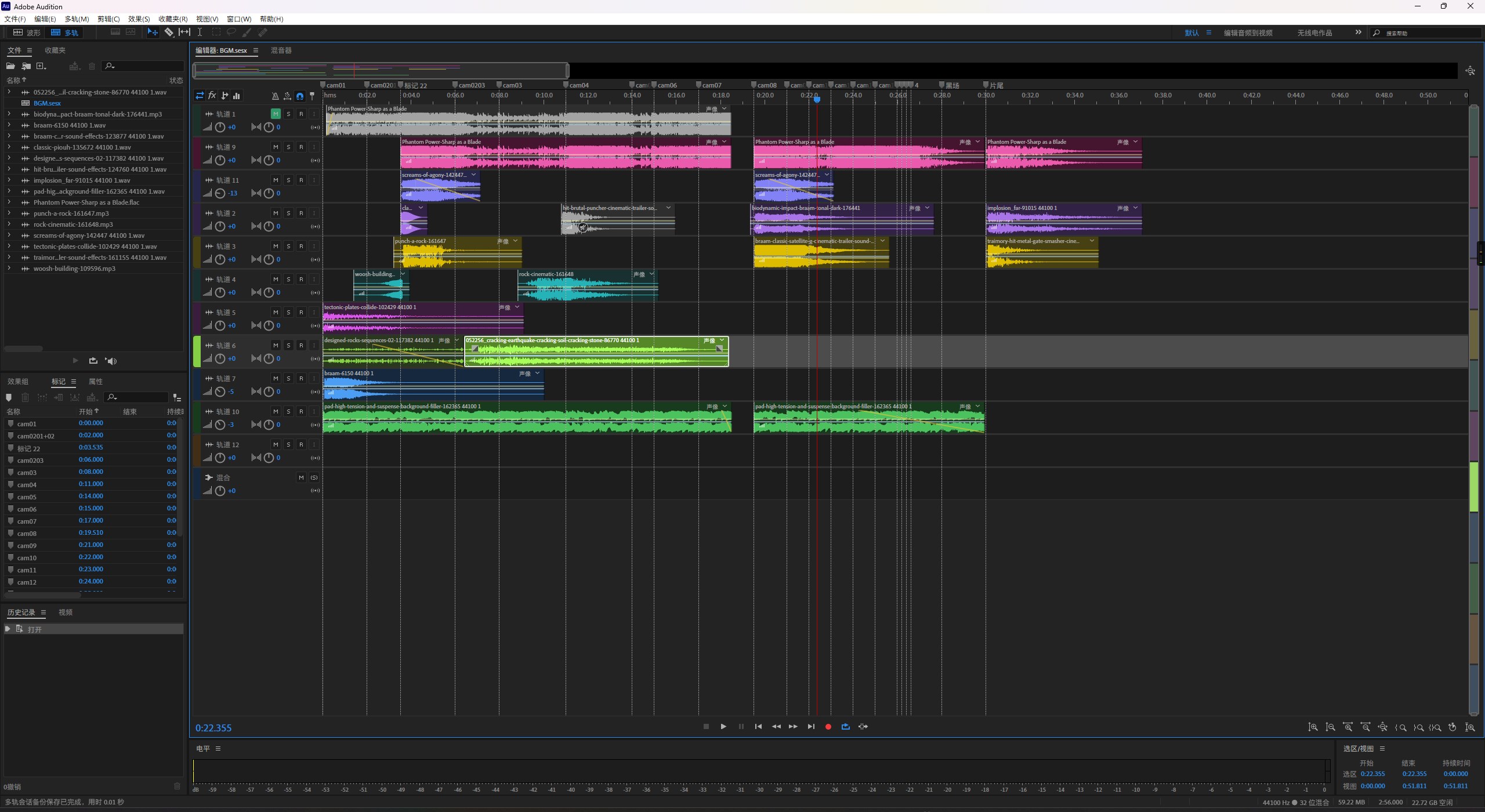
Task: Open the 效果(S) menu
Action: click(x=139, y=19)
